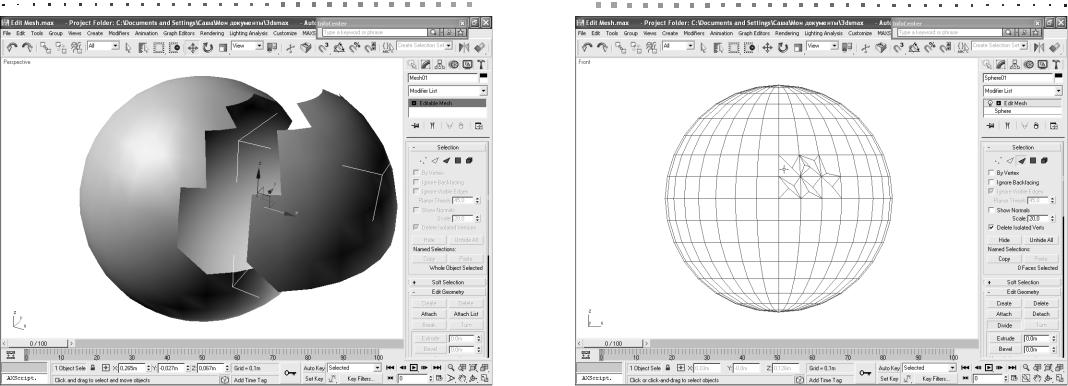Toggle Auto Key in the Perspective window
Screen dimensions: 1068x386
coord(313,368)
